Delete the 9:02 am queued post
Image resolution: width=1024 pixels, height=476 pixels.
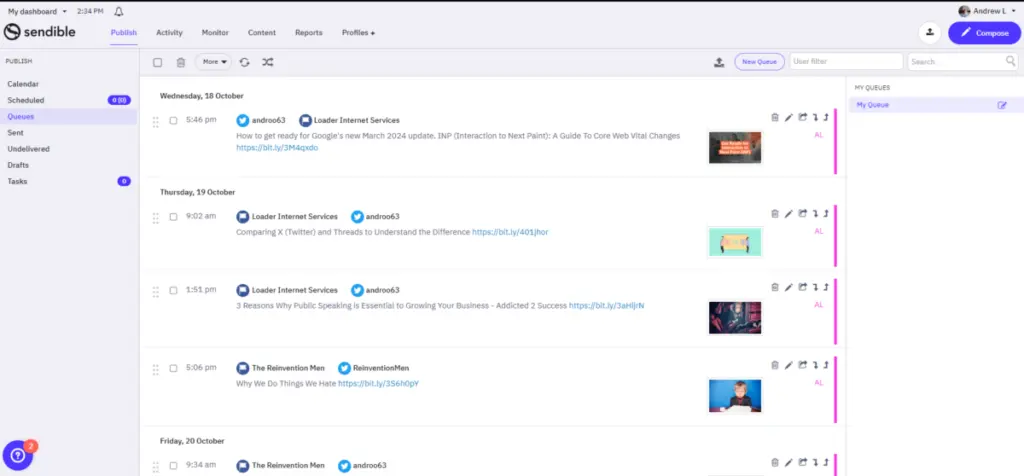[x=775, y=213]
